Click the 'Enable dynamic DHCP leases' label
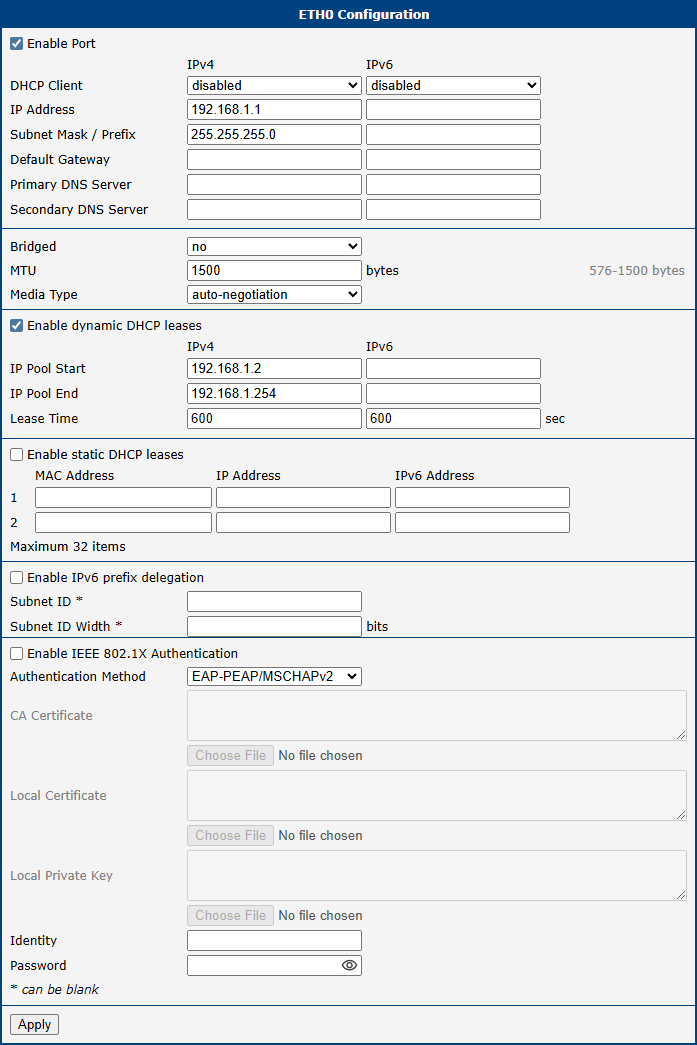The image size is (697, 1045). click(x=115, y=326)
